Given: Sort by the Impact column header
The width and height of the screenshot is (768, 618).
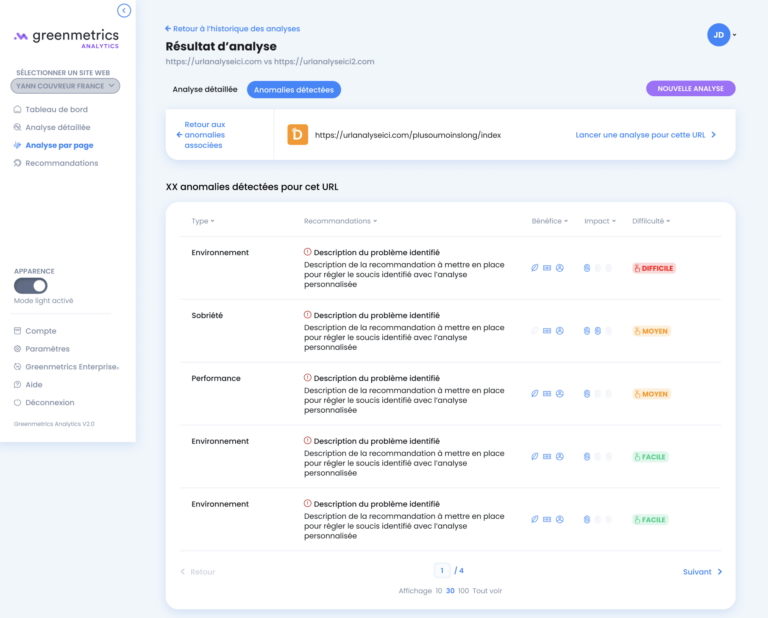Looking at the screenshot, I should [x=600, y=221].
